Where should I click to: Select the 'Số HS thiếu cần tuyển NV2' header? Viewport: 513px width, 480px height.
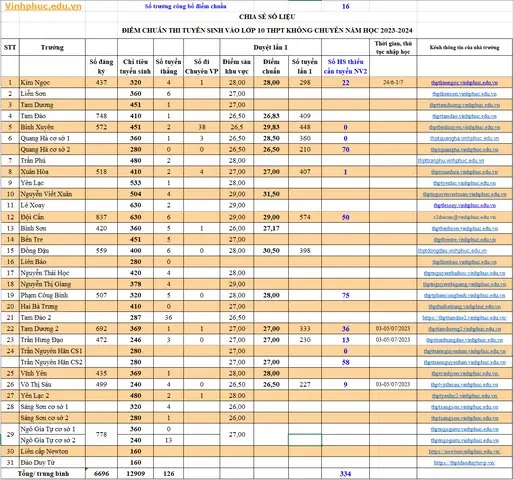coord(345,66)
